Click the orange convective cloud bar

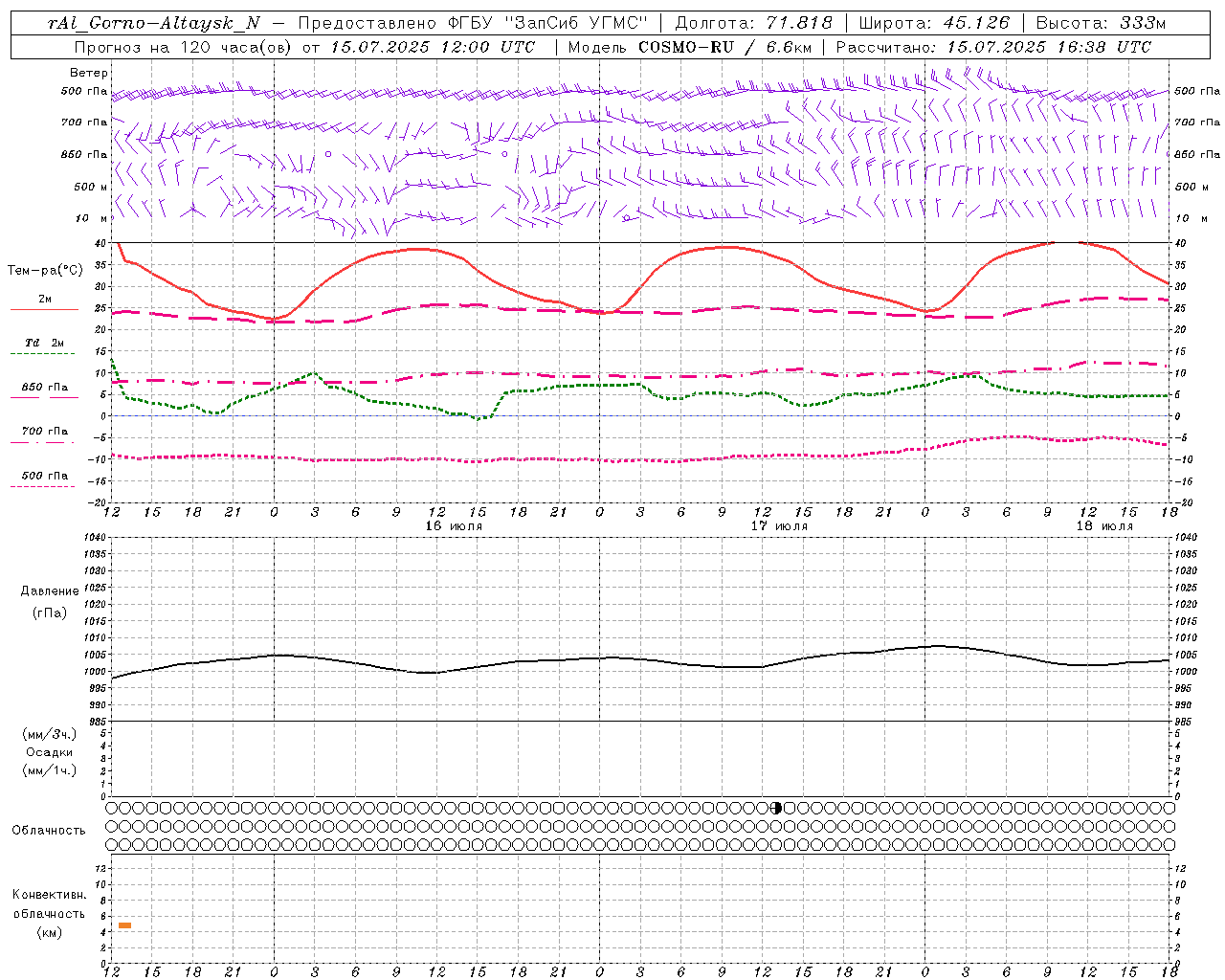click(124, 925)
